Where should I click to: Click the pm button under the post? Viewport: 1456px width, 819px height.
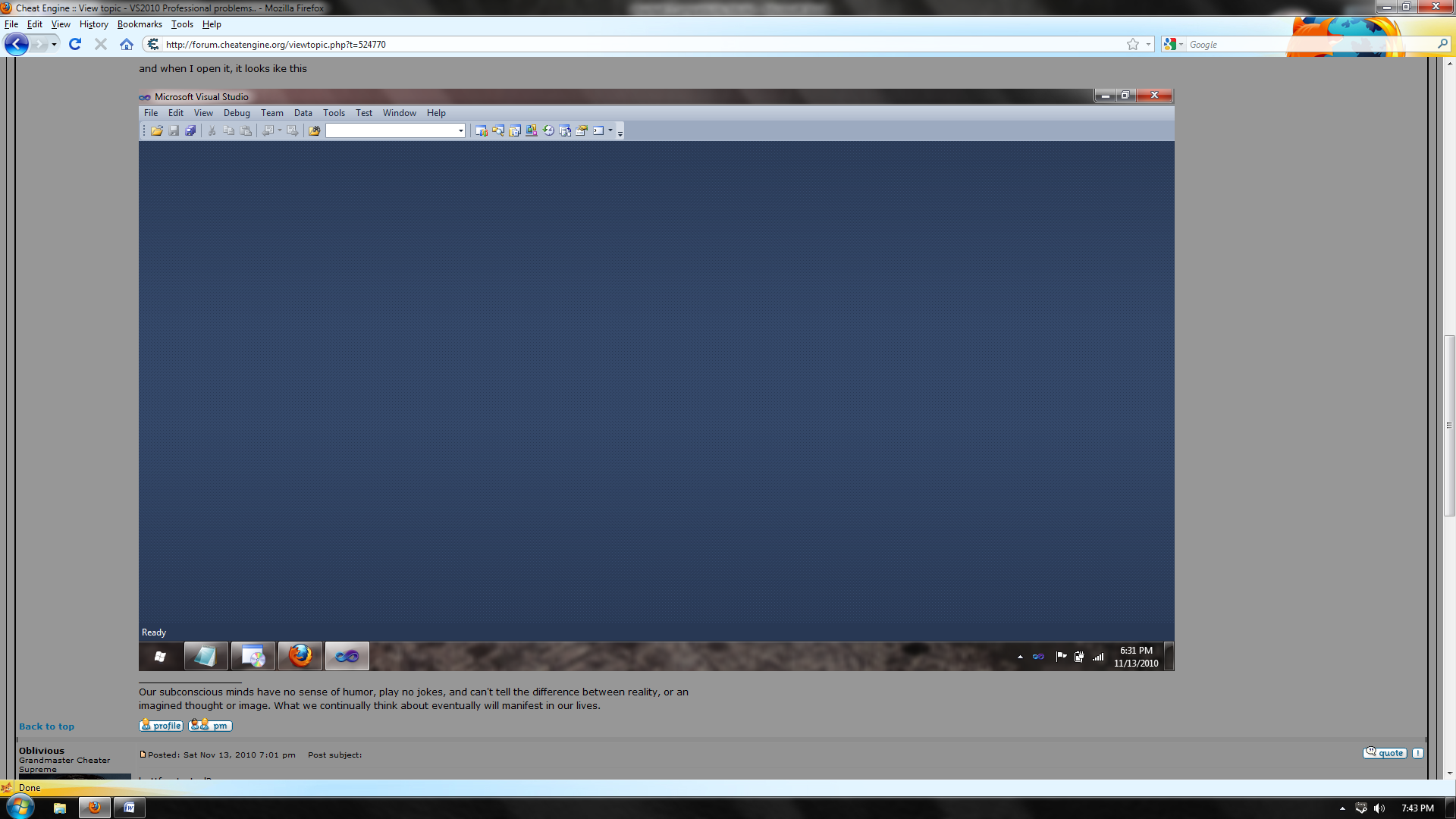[210, 726]
